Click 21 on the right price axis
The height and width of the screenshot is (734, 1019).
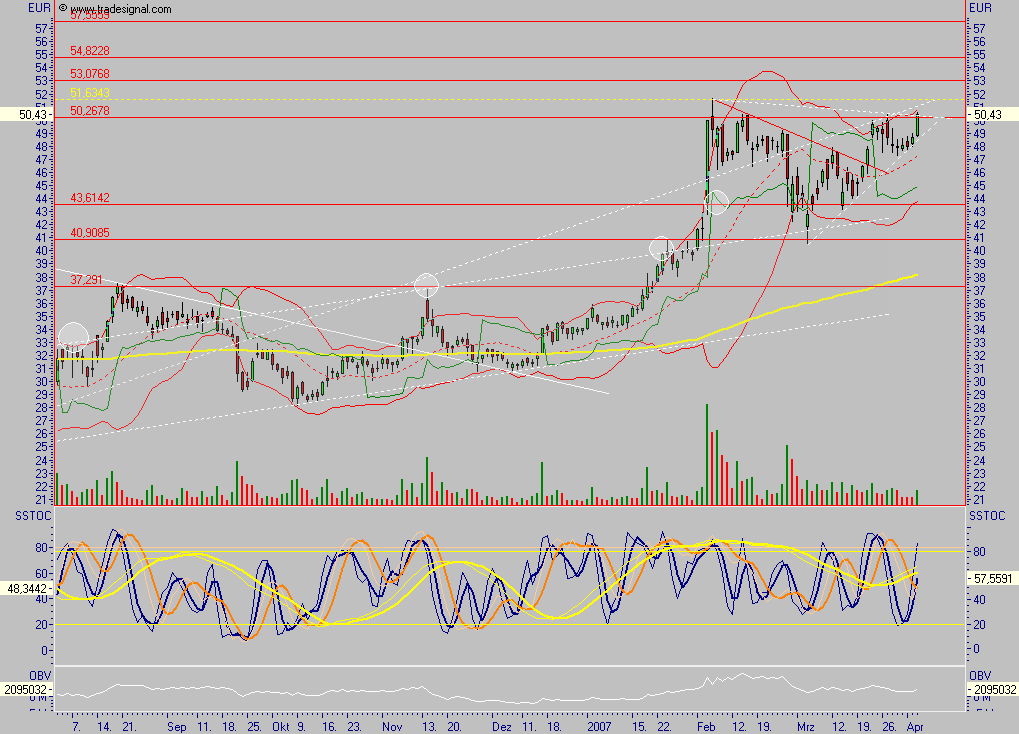979,500
